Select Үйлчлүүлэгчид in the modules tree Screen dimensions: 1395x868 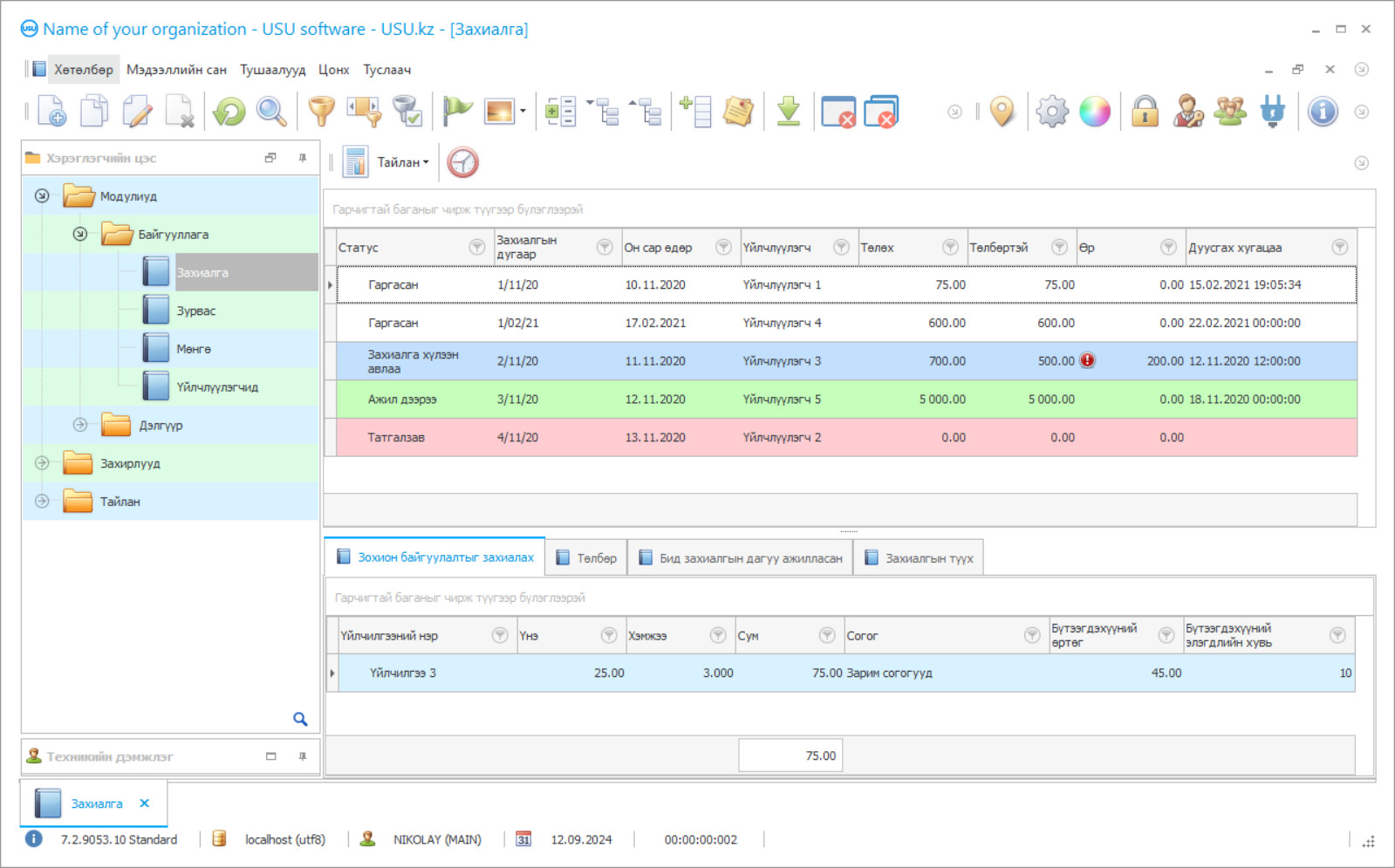217,387
